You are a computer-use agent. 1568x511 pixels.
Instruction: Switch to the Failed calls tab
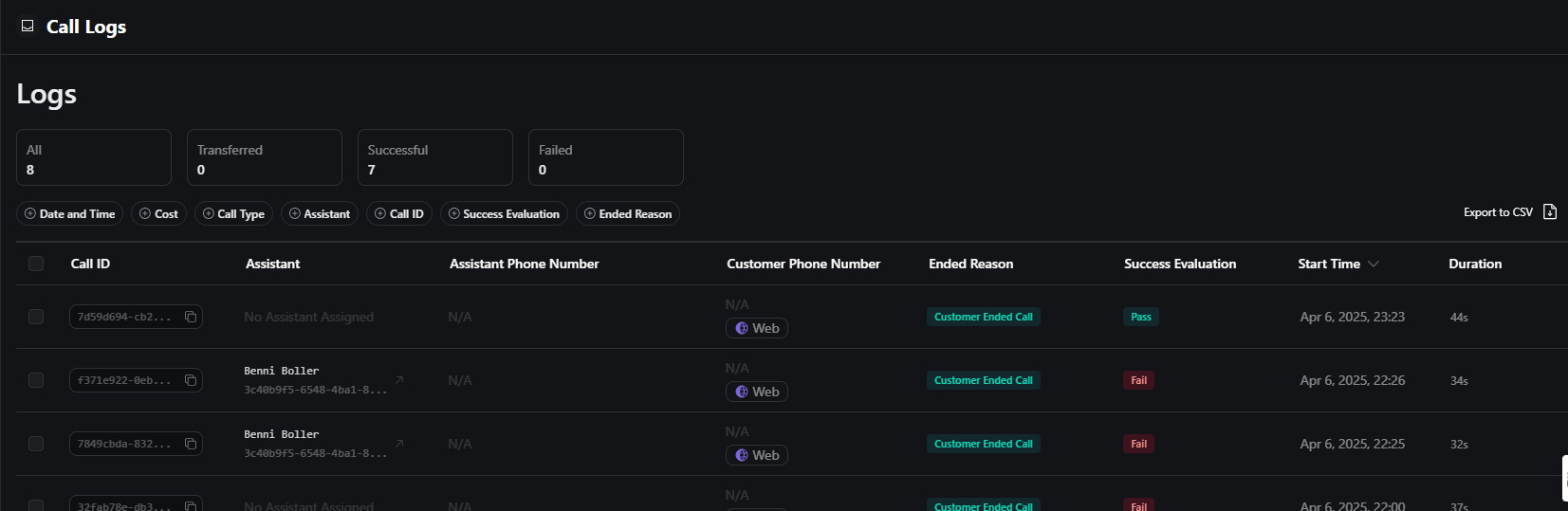(x=605, y=157)
